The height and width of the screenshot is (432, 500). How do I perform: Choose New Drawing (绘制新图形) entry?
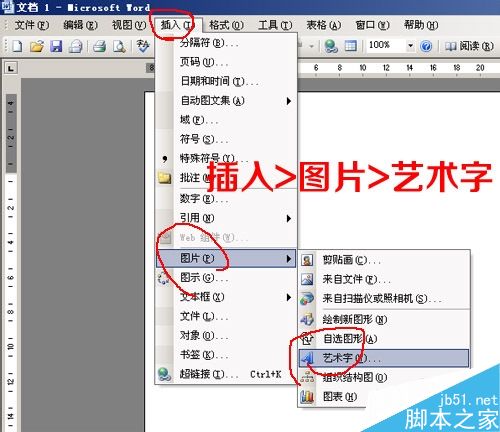[383, 320]
